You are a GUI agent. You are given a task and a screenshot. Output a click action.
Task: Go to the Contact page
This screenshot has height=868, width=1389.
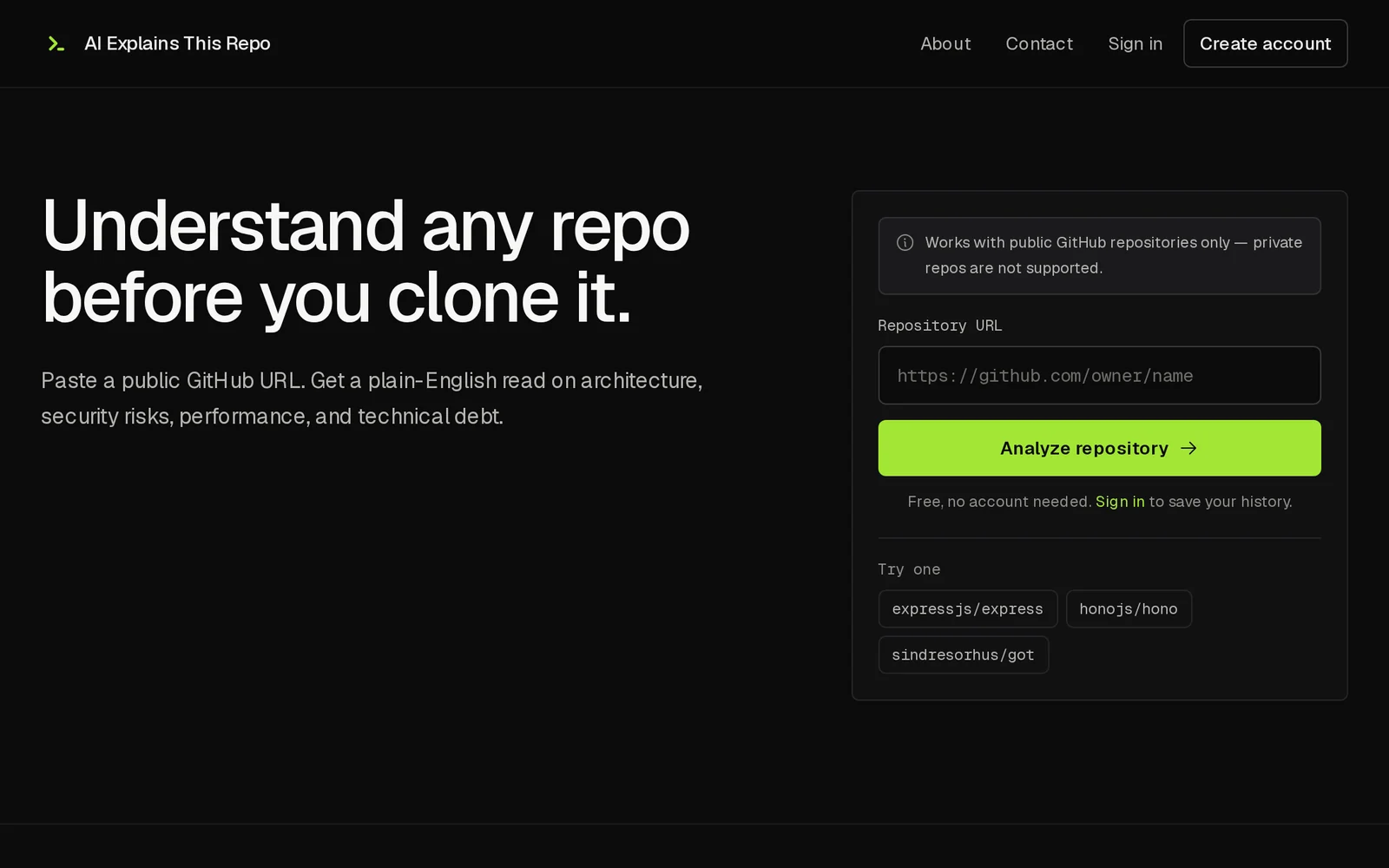tap(1039, 43)
